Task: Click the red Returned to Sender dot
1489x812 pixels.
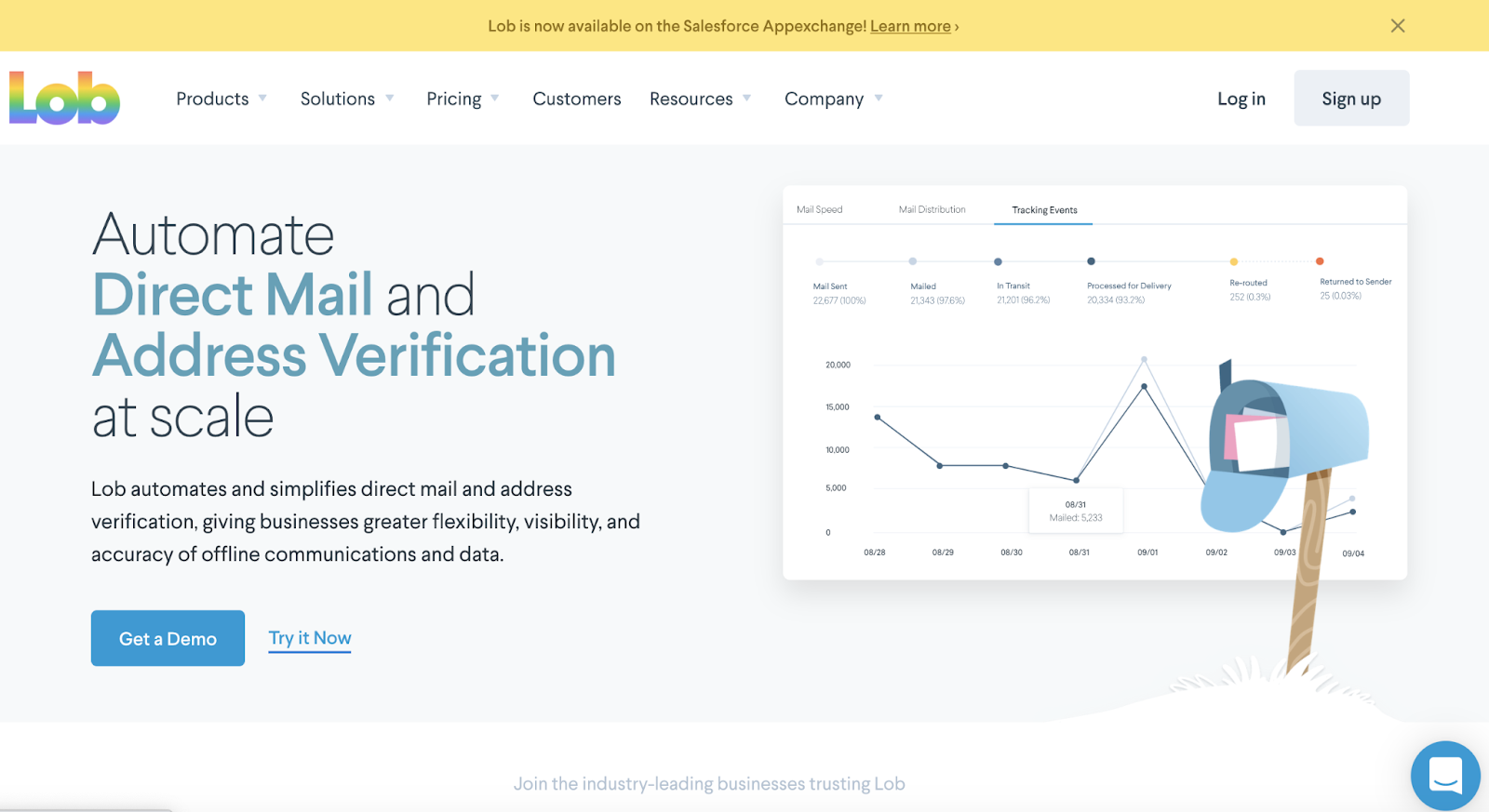Action: click(1320, 261)
